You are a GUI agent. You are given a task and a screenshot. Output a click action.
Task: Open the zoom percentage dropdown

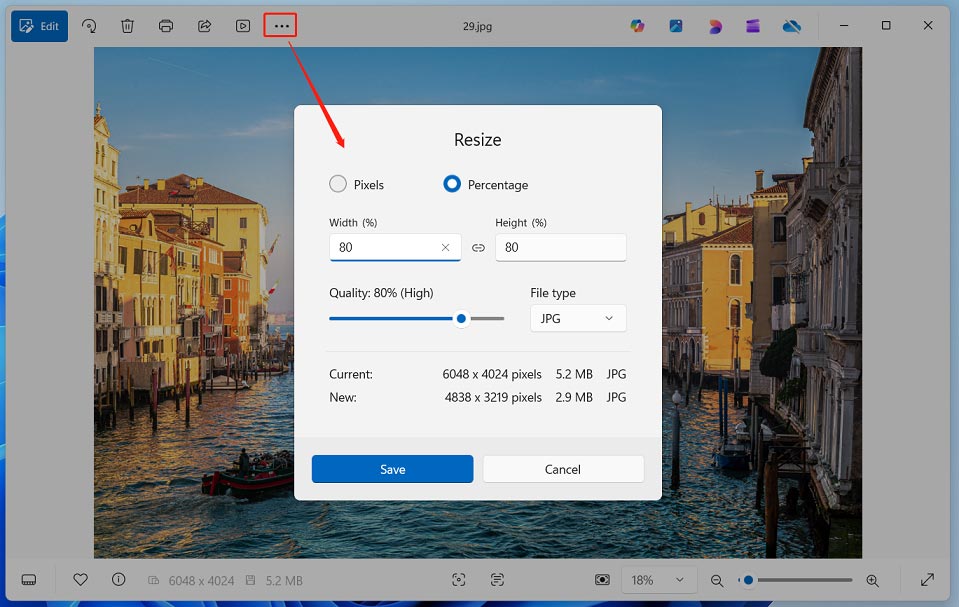pyautogui.click(x=659, y=580)
